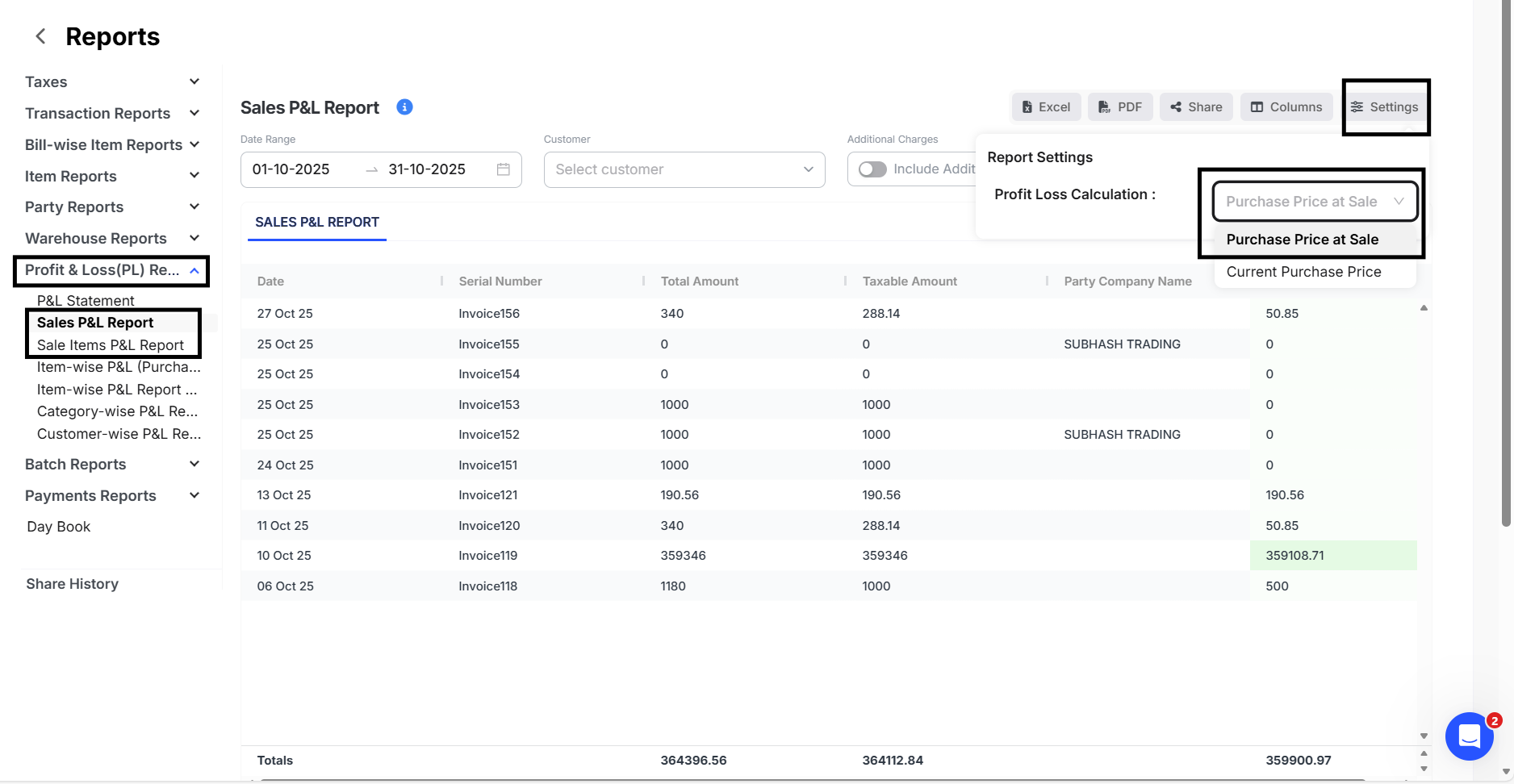Open the Columns chooser

1286,107
